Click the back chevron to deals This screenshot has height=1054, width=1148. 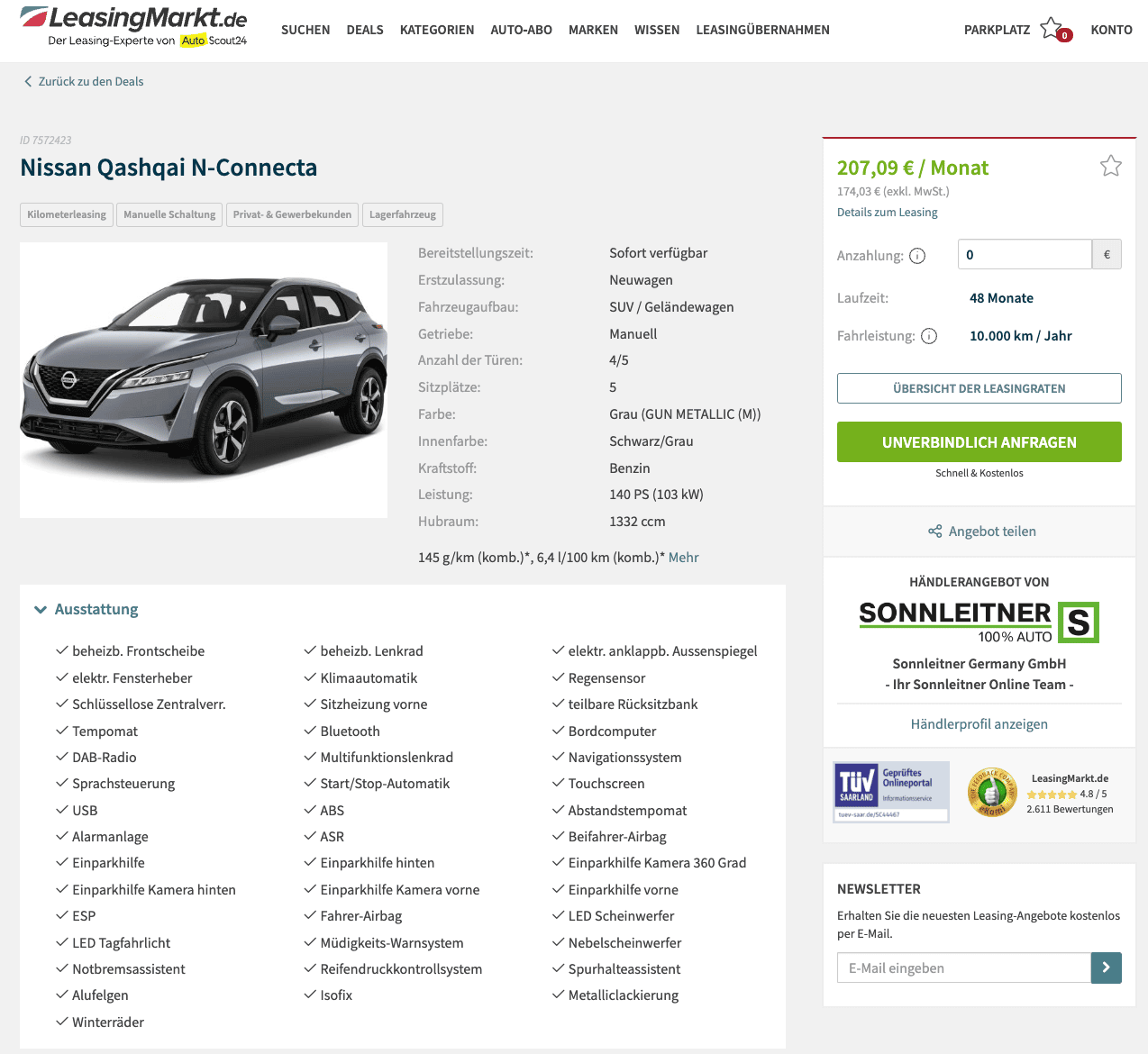(28, 81)
